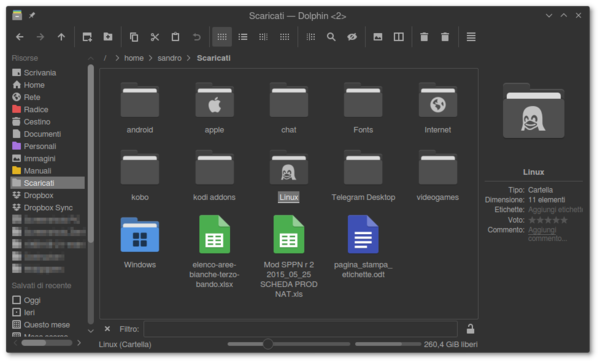Image resolution: width=600 pixels, height=363 pixels.
Task: Open the hamburger menu in toolbar
Action: pyautogui.click(x=471, y=37)
